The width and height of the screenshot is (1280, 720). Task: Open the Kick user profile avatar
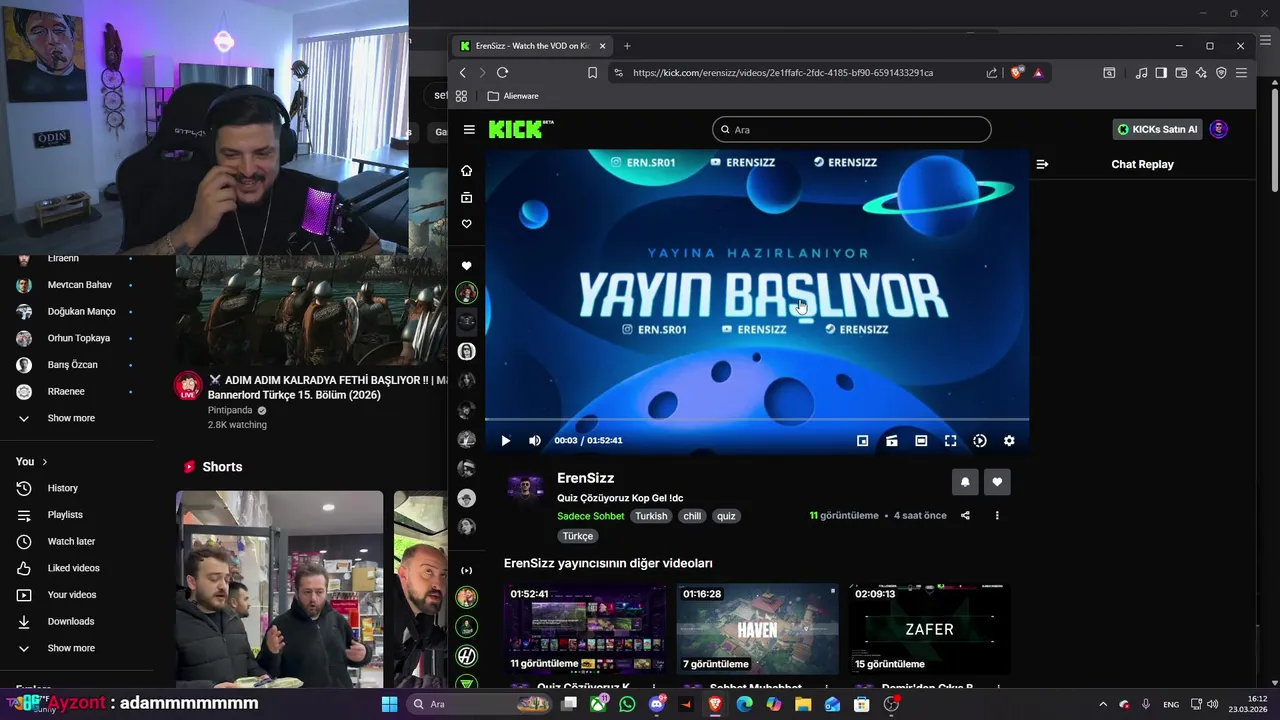tap(1218, 129)
